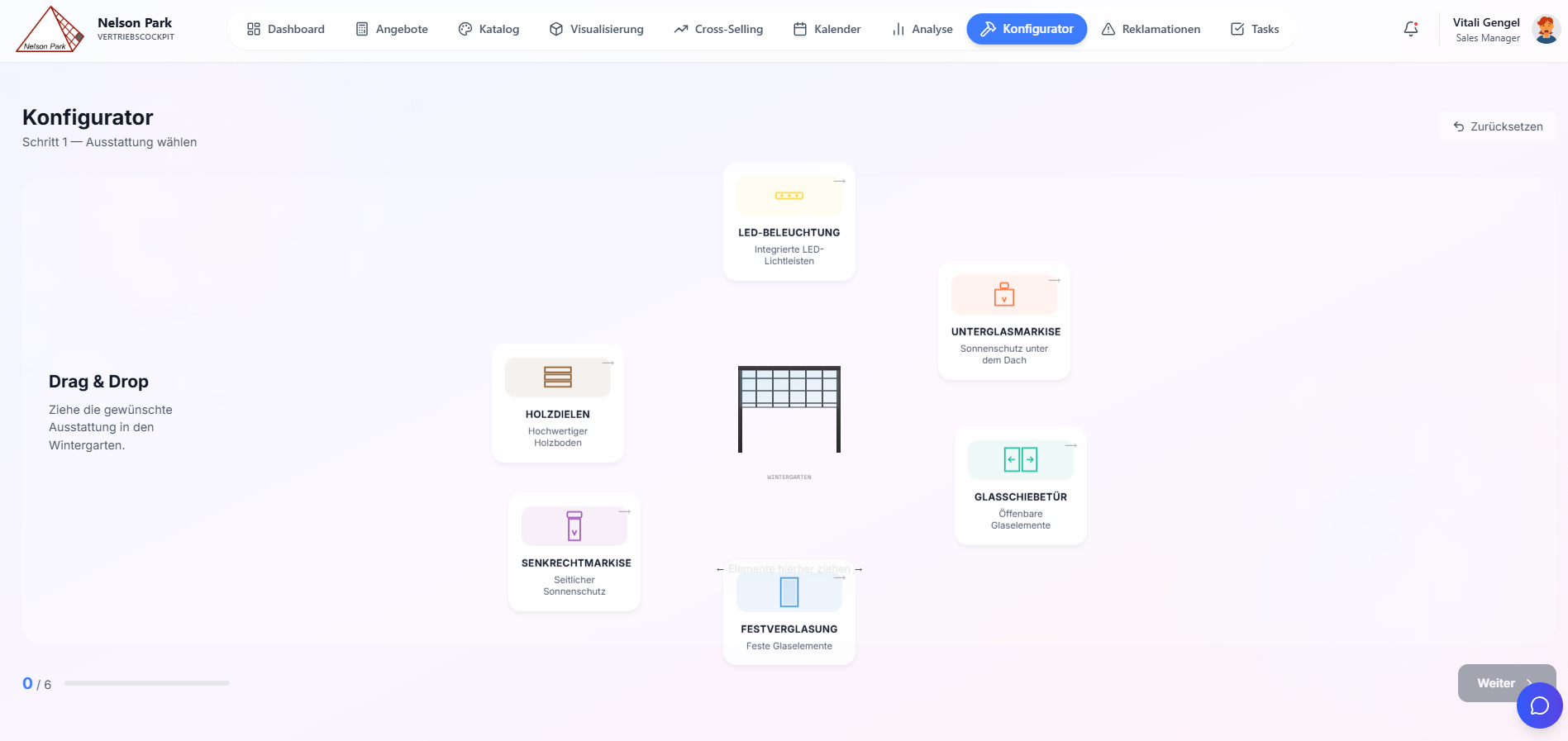Go to Analyse section
Image resolution: width=1568 pixels, height=741 pixels.
922,29
